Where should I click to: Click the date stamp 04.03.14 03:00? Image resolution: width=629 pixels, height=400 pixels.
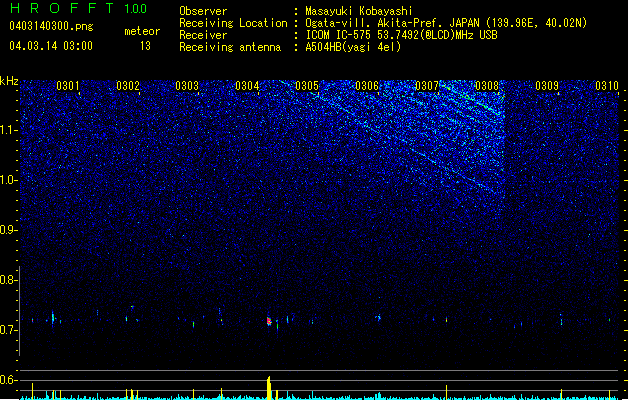(51, 46)
